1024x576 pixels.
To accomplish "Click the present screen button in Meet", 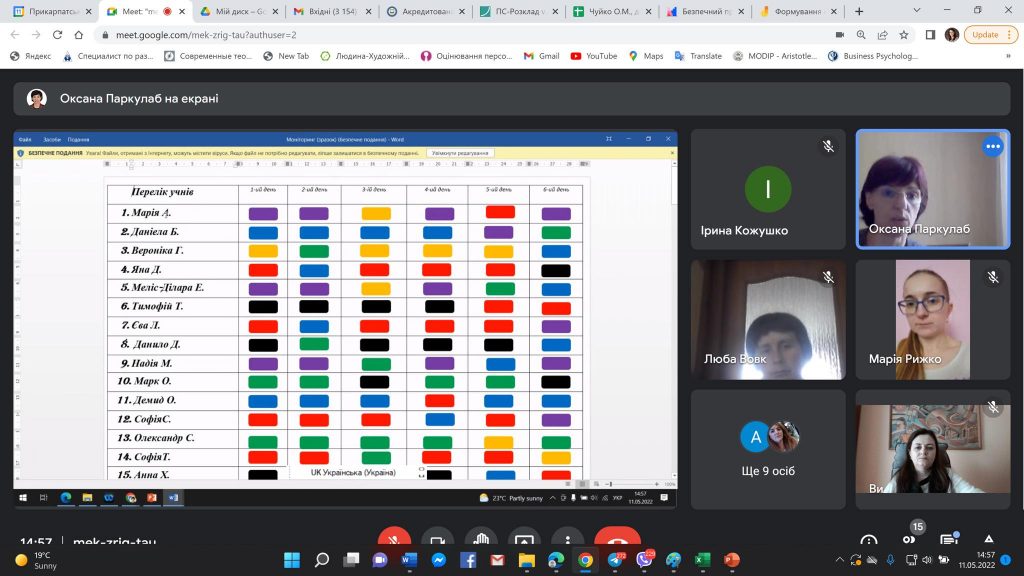I will (x=523, y=540).
